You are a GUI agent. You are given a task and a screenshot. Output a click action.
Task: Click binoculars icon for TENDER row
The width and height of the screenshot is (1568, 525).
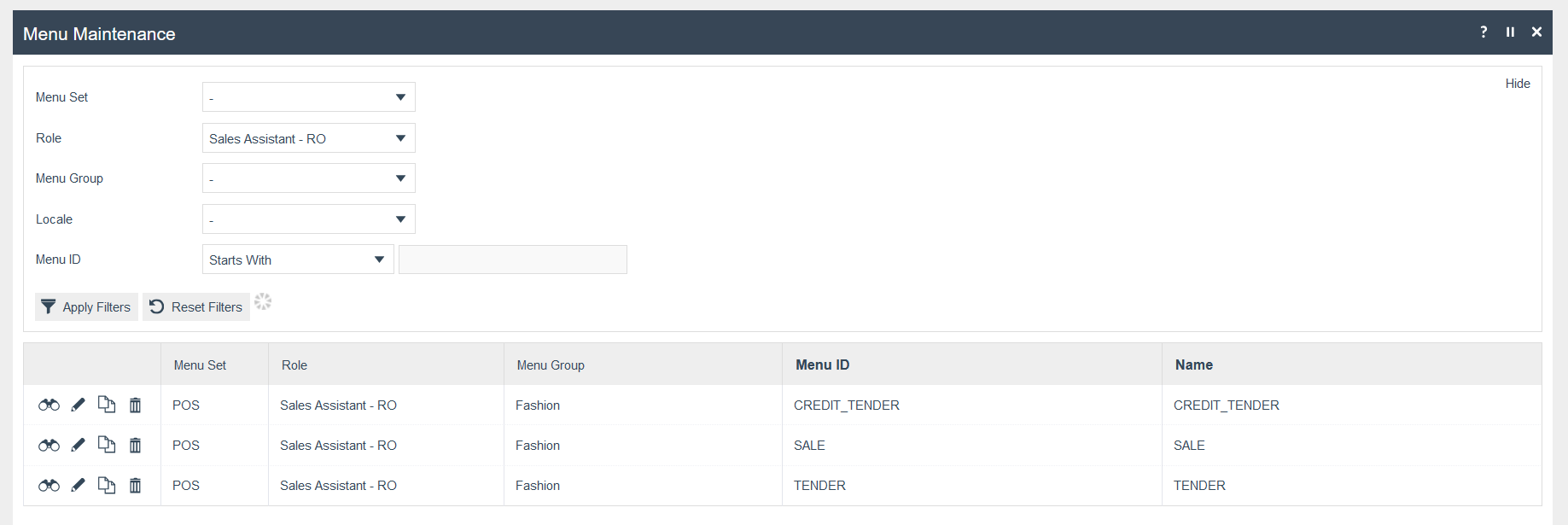tap(49, 485)
